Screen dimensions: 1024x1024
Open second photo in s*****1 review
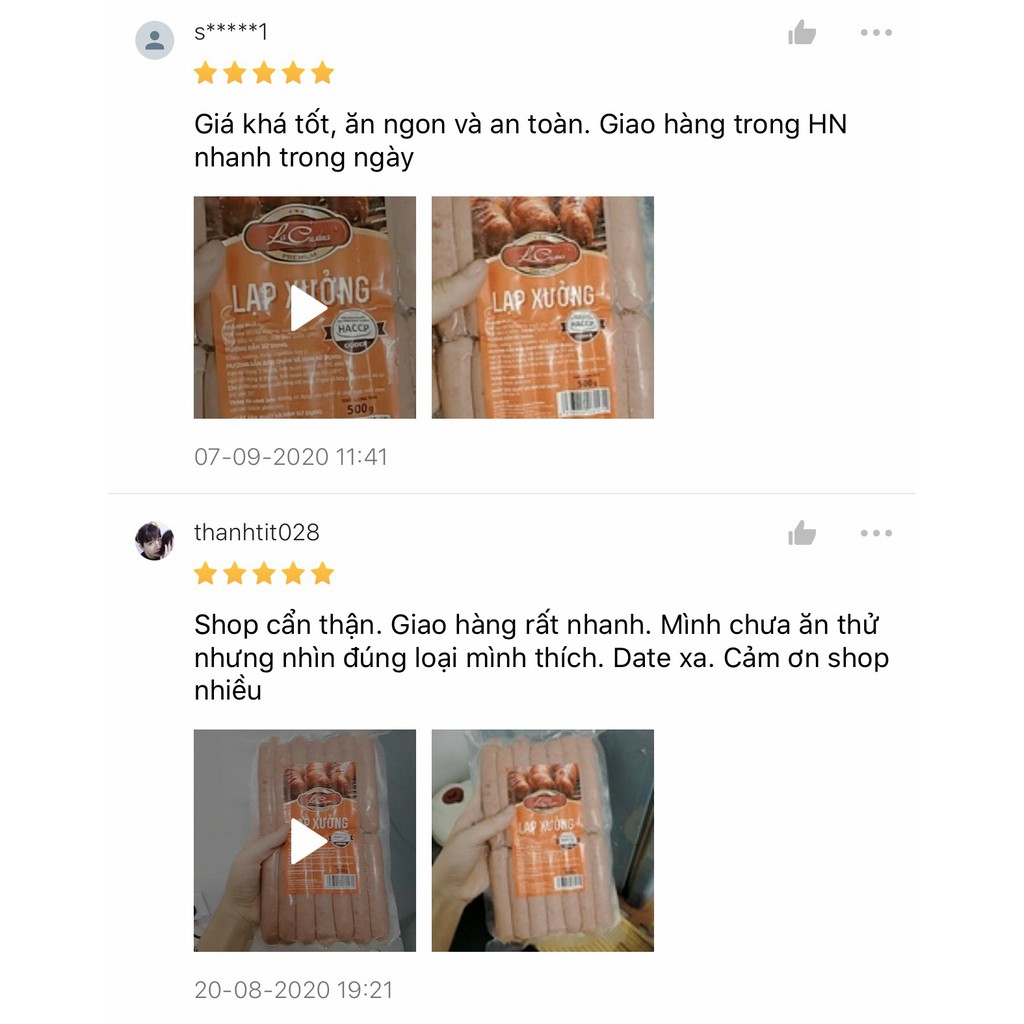[x=543, y=308]
